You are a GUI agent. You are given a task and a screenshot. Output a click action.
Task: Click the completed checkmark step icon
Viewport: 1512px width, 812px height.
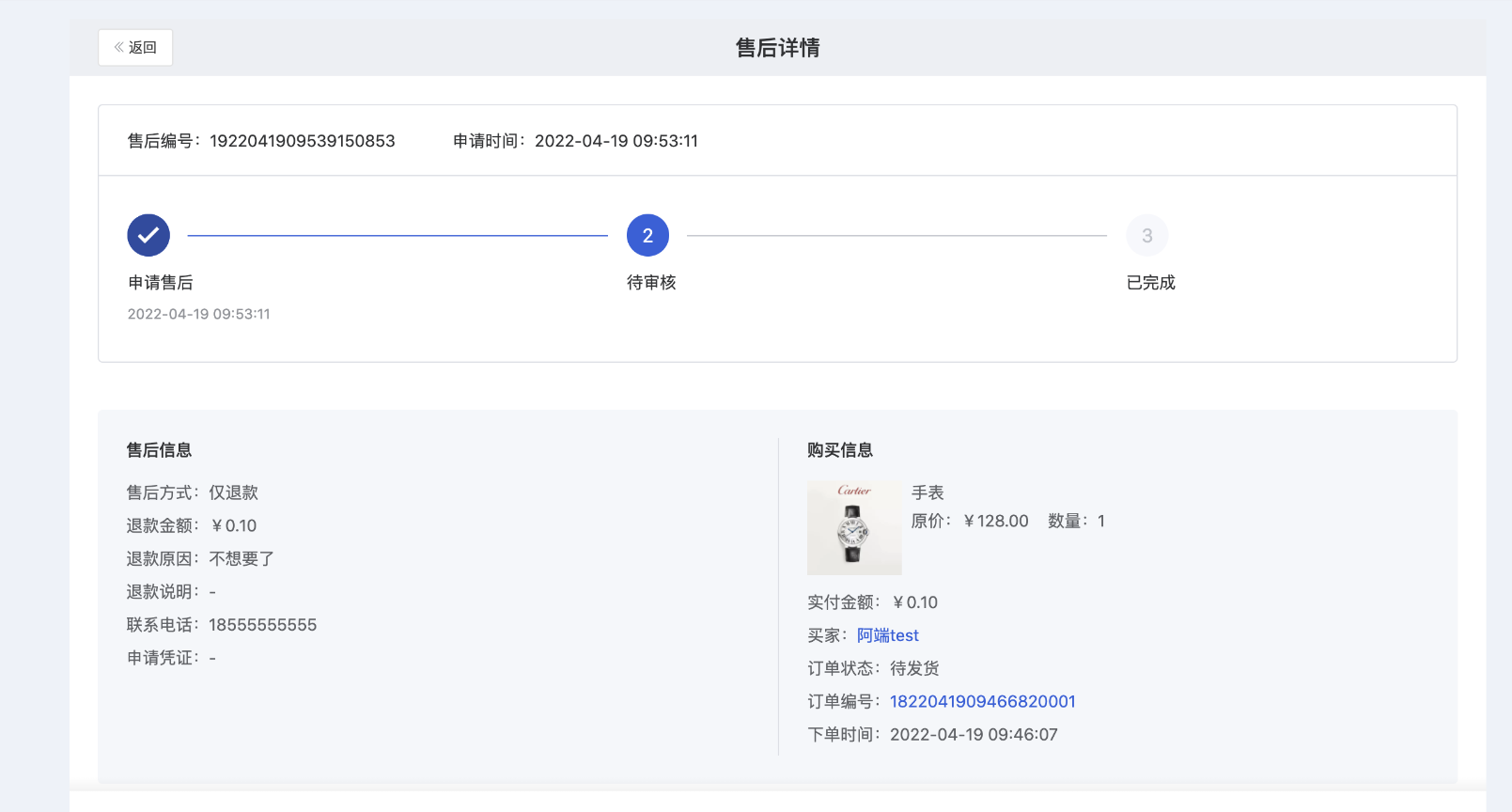(148, 235)
